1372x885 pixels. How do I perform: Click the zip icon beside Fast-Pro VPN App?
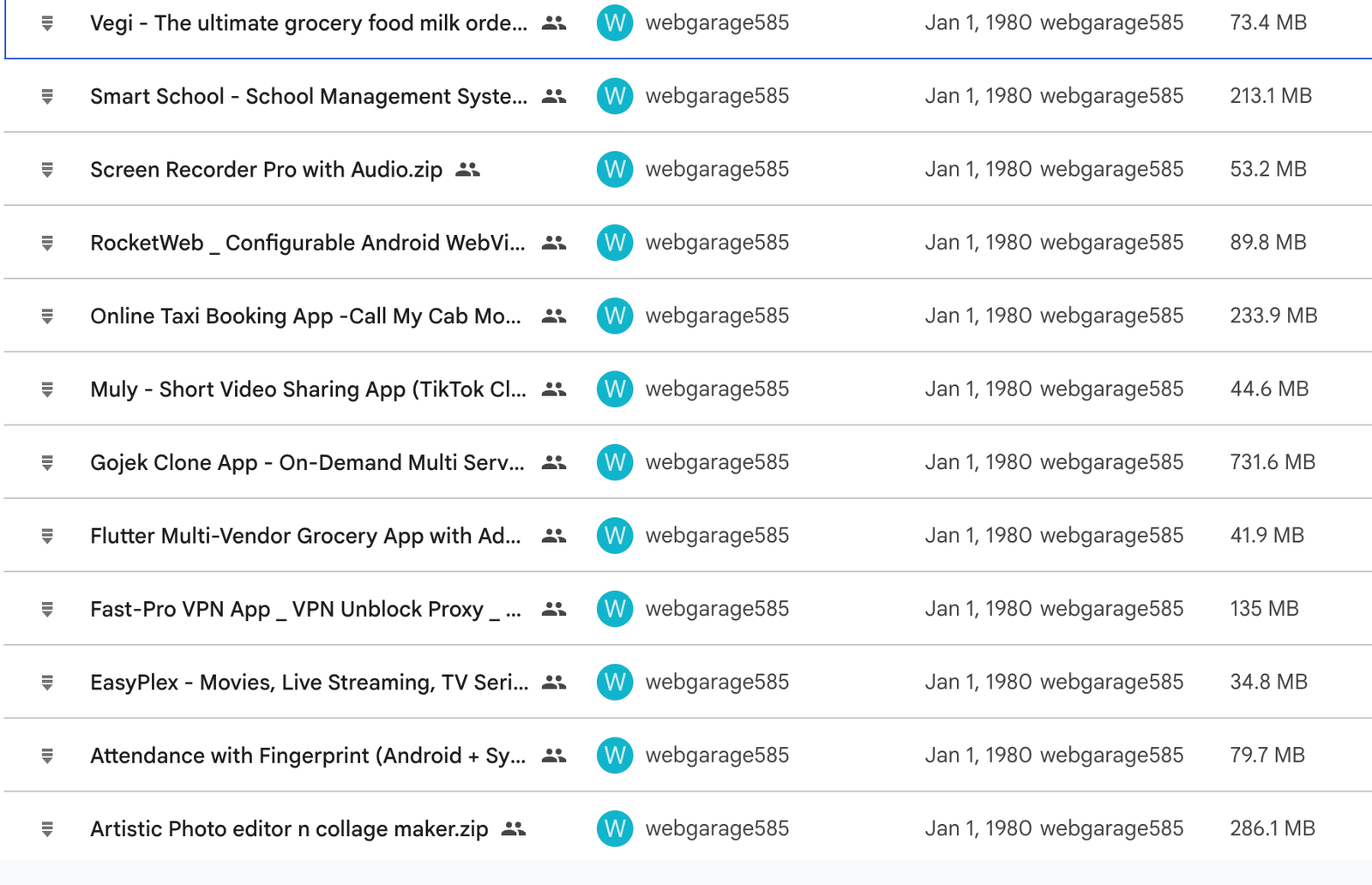click(x=47, y=610)
